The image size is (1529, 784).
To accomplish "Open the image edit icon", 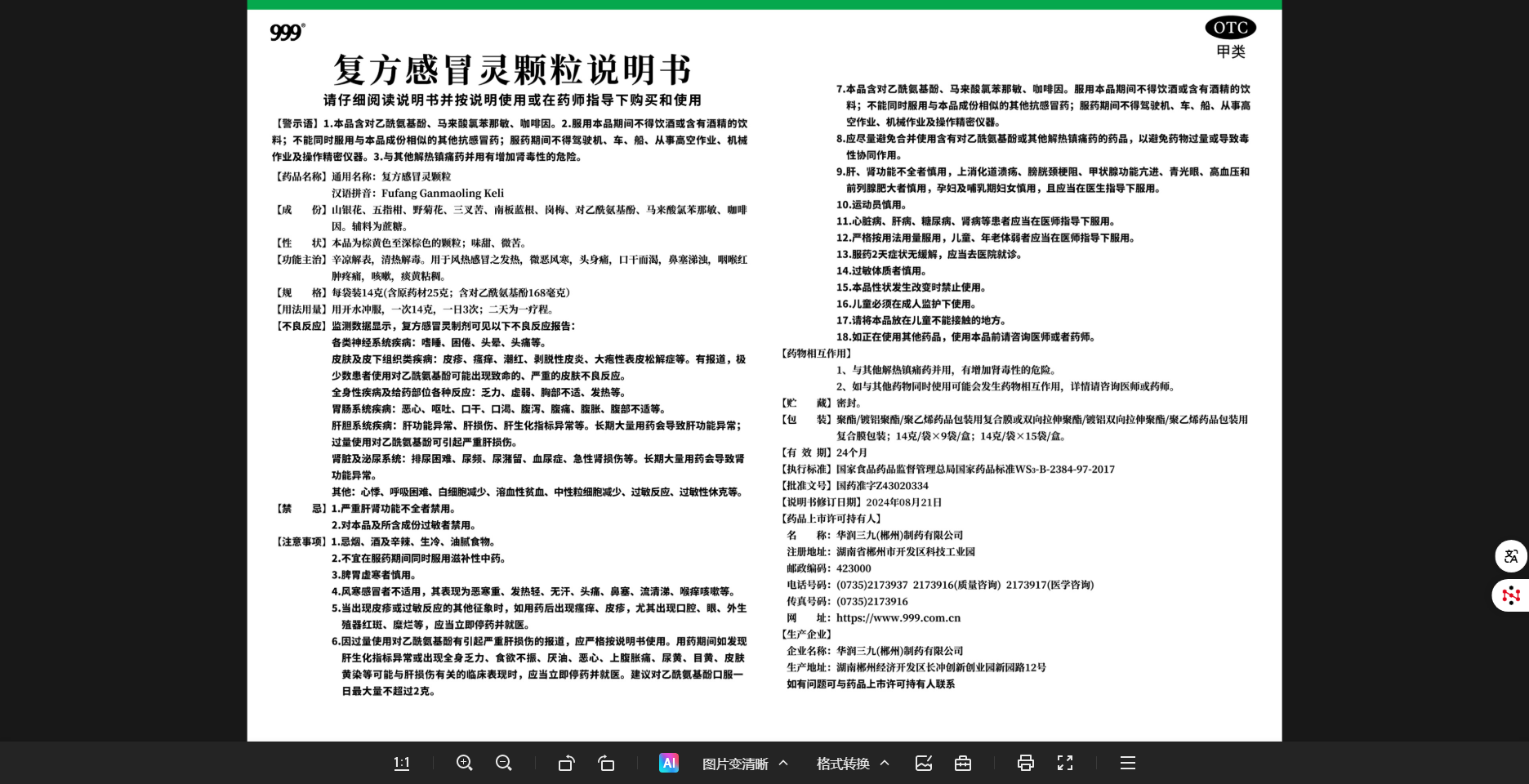I will tap(924, 763).
